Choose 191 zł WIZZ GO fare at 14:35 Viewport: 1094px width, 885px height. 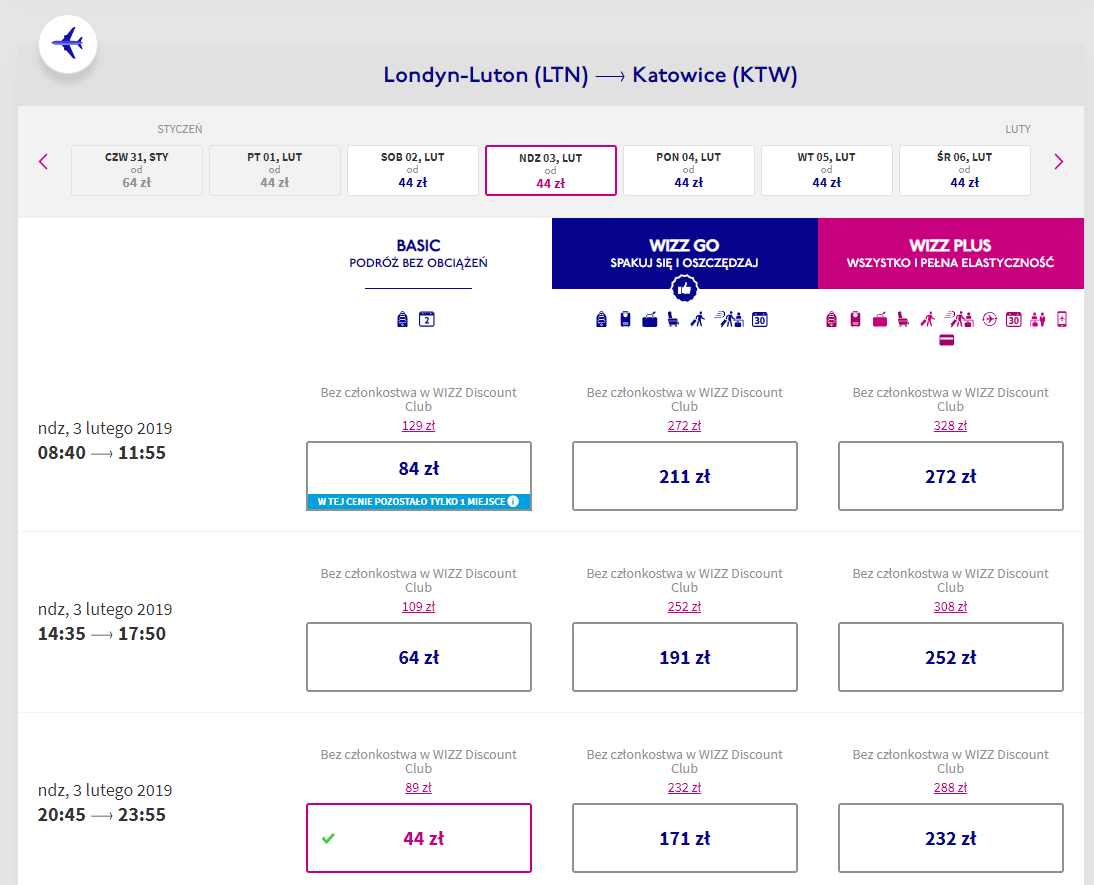click(x=684, y=657)
